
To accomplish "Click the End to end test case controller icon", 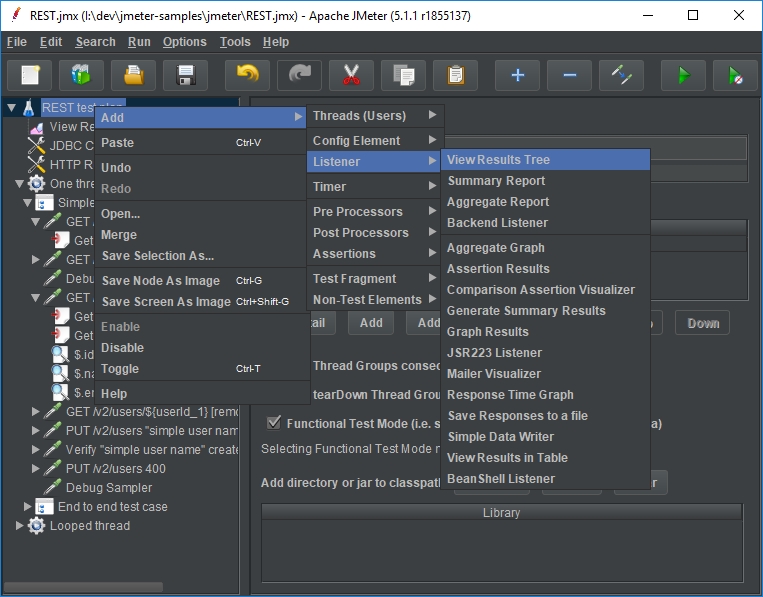I will click(x=44, y=507).
